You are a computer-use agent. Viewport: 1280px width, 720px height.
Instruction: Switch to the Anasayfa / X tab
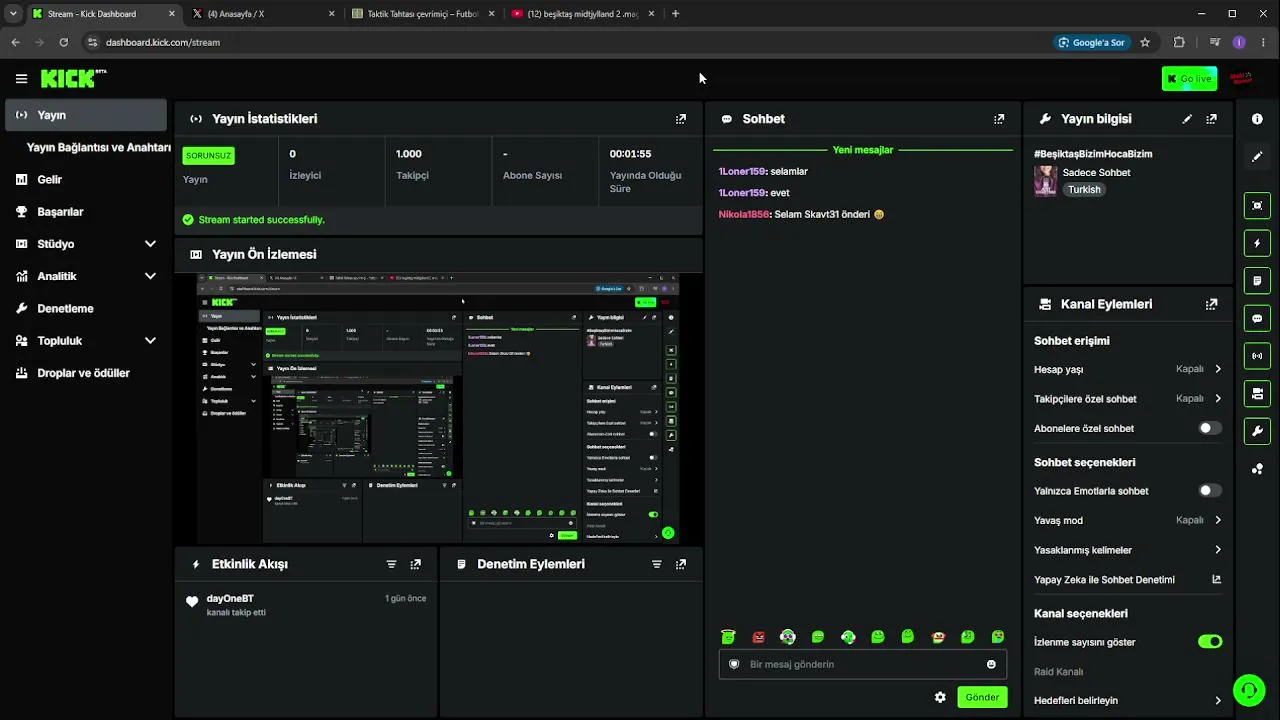coord(264,14)
